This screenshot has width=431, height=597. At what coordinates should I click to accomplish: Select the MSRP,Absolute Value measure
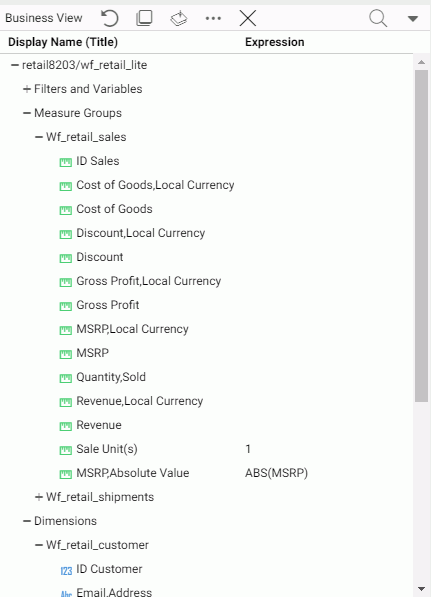(132, 473)
